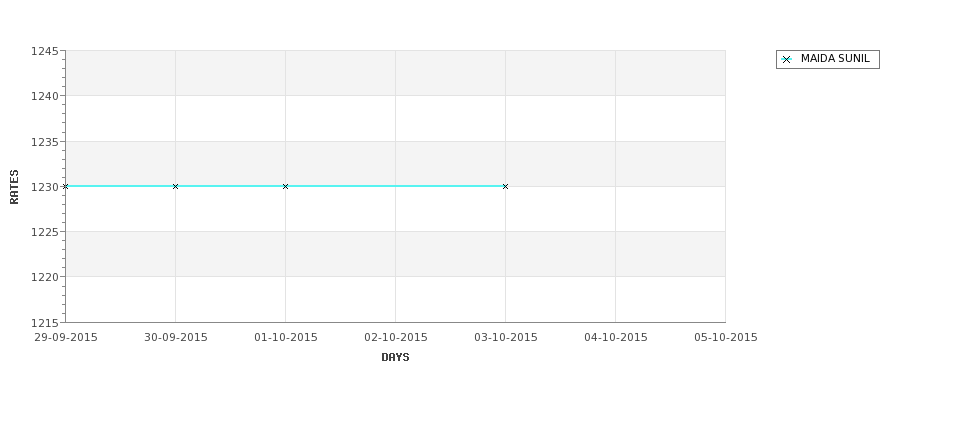The width and height of the screenshot is (975, 429).
Task: Click the cyan rate line segment
Action: pos(395,186)
